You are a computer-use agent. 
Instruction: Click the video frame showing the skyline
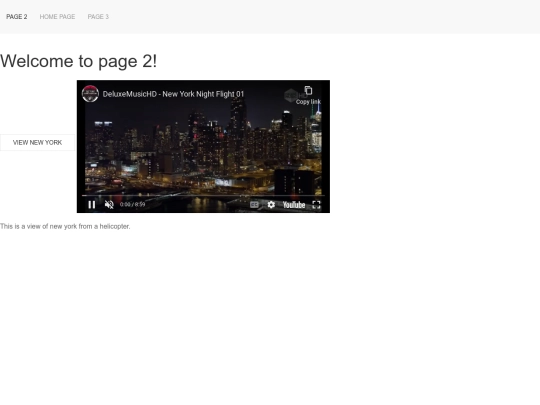tap(203, 146)
